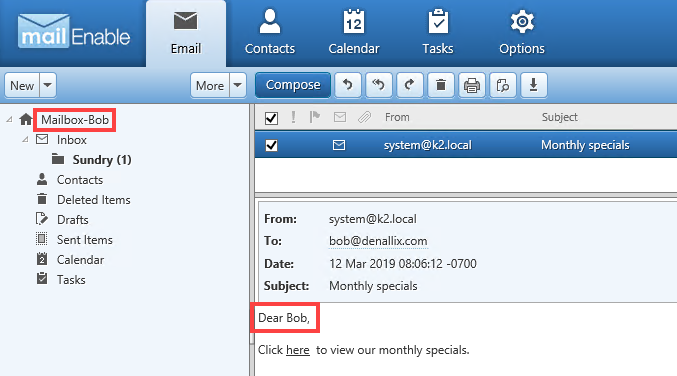Click the download arrow icon

[x=534, y=85]
